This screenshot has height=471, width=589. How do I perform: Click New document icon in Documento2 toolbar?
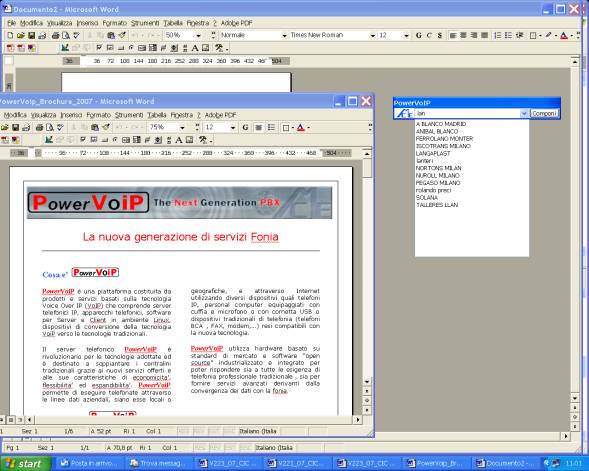click(x=10, y=35)
